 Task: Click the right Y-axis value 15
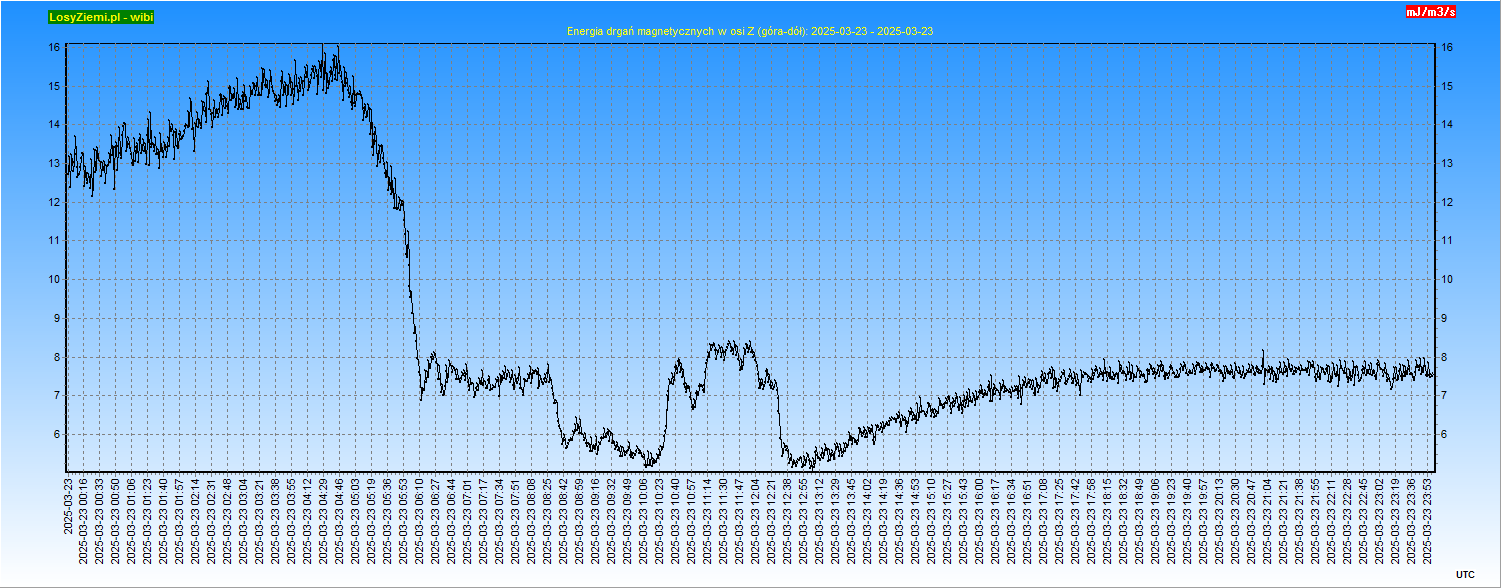(x=1446, y=86)
